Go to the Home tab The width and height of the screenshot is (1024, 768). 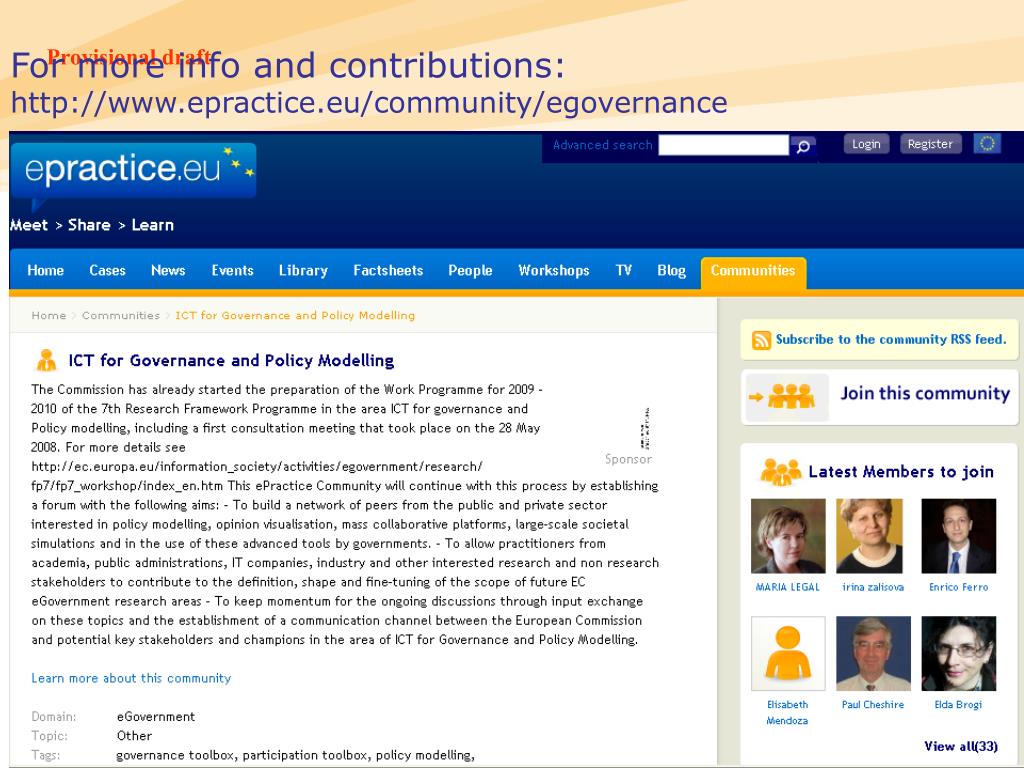pos(45,270)
